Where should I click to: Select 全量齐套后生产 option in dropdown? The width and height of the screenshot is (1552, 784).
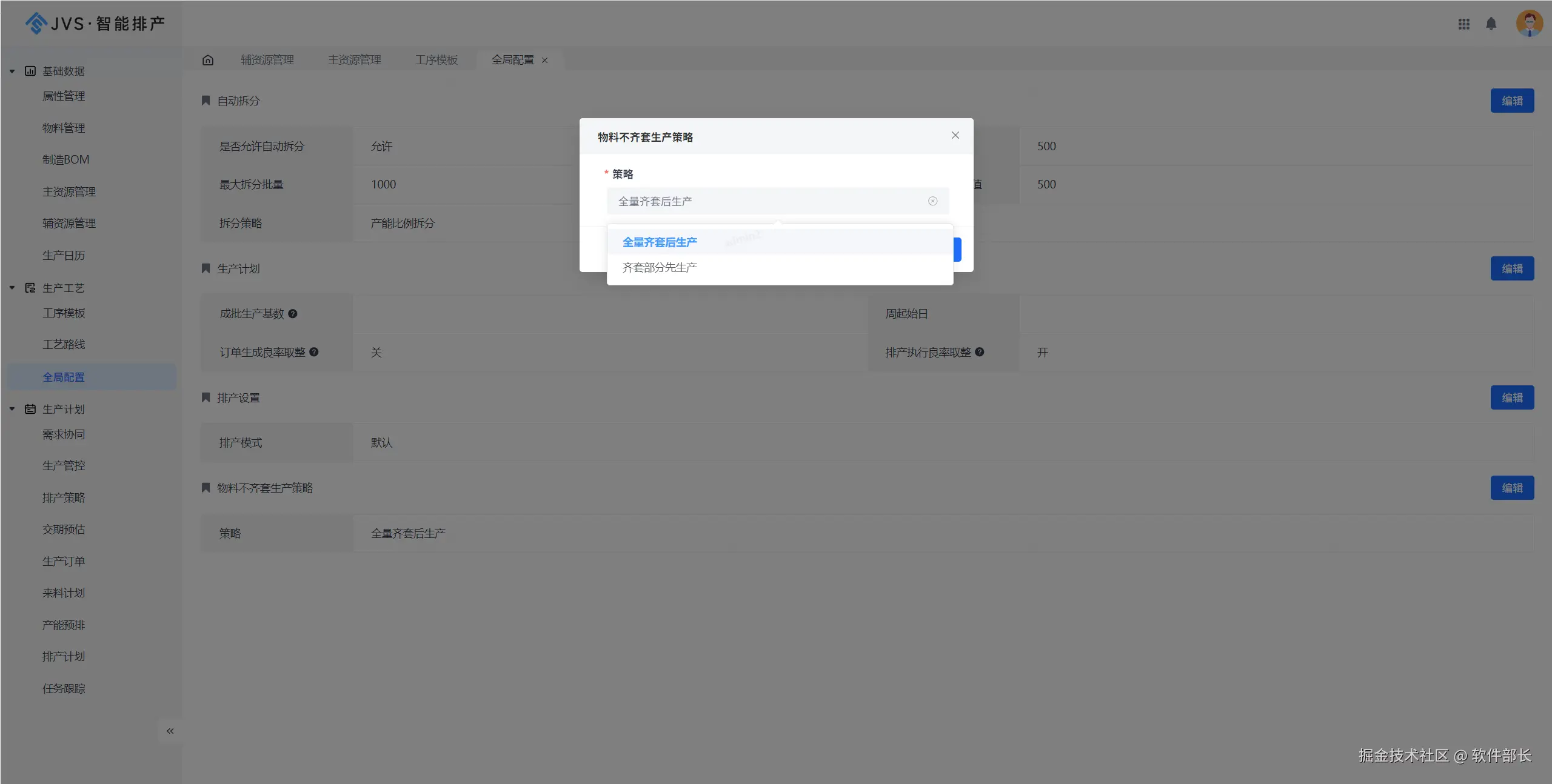[x=660, y=242]
